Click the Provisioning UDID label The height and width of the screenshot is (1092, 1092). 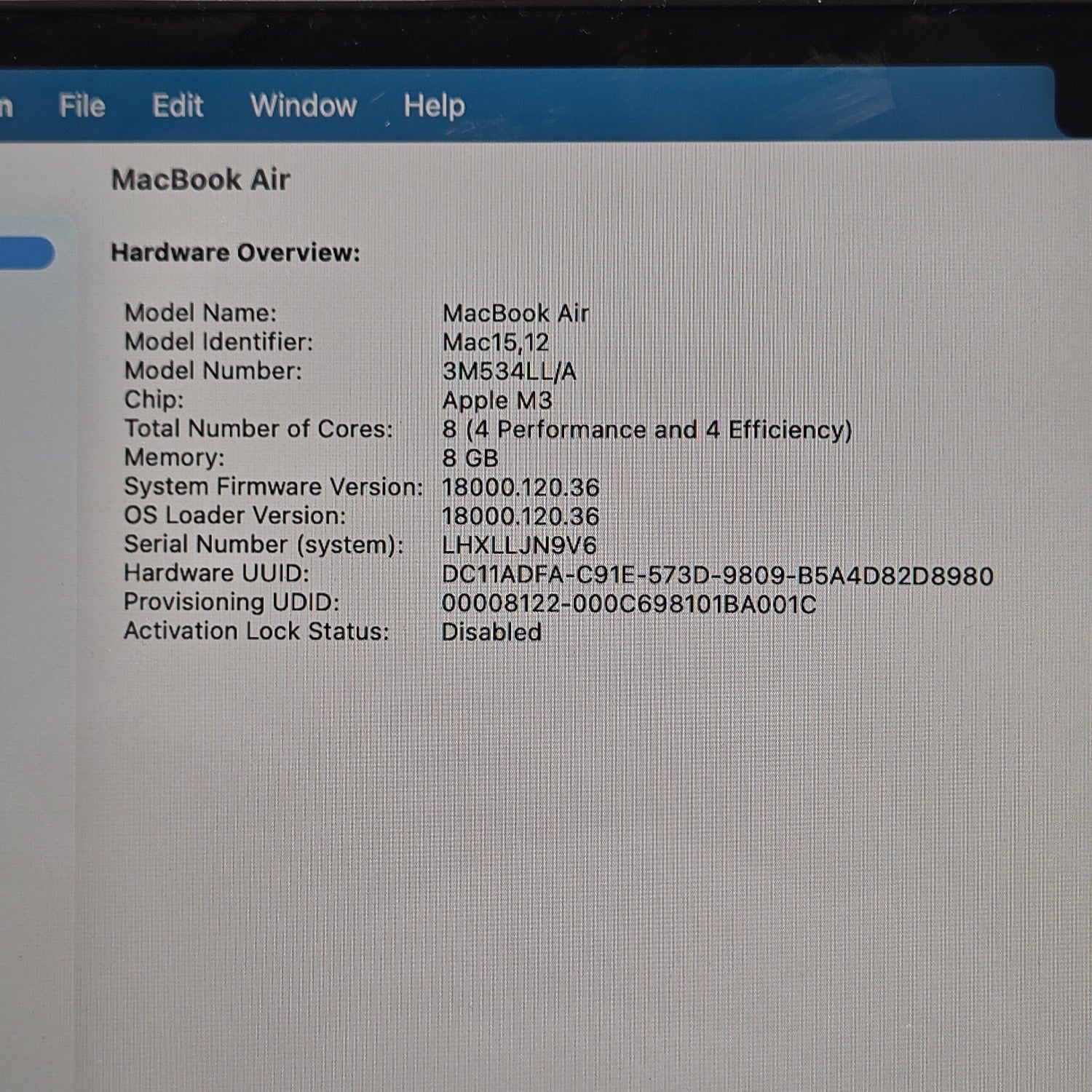tap(232, 602)
